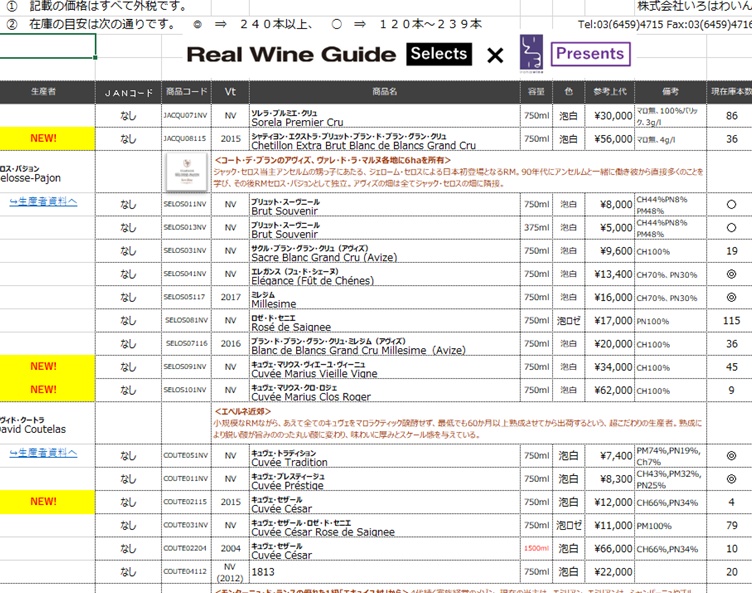Open David Coutelas 生産者資料へ link
This screenshot has height=593, width=752.
[x=43, y=452]
